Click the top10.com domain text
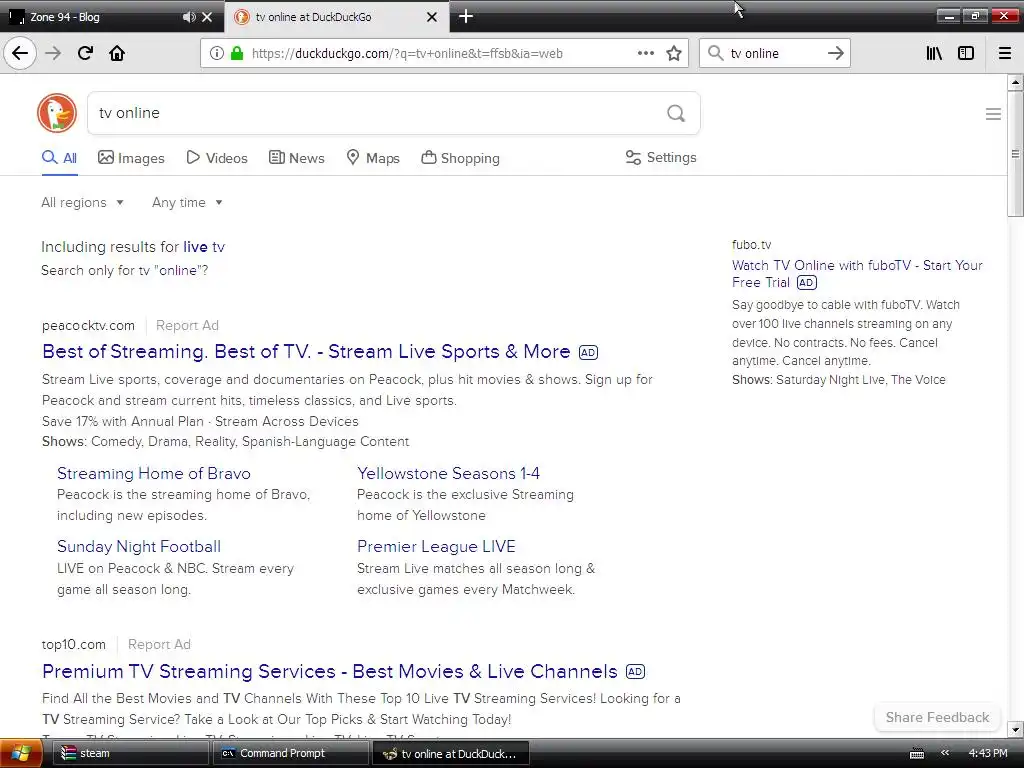 [74, 645]
